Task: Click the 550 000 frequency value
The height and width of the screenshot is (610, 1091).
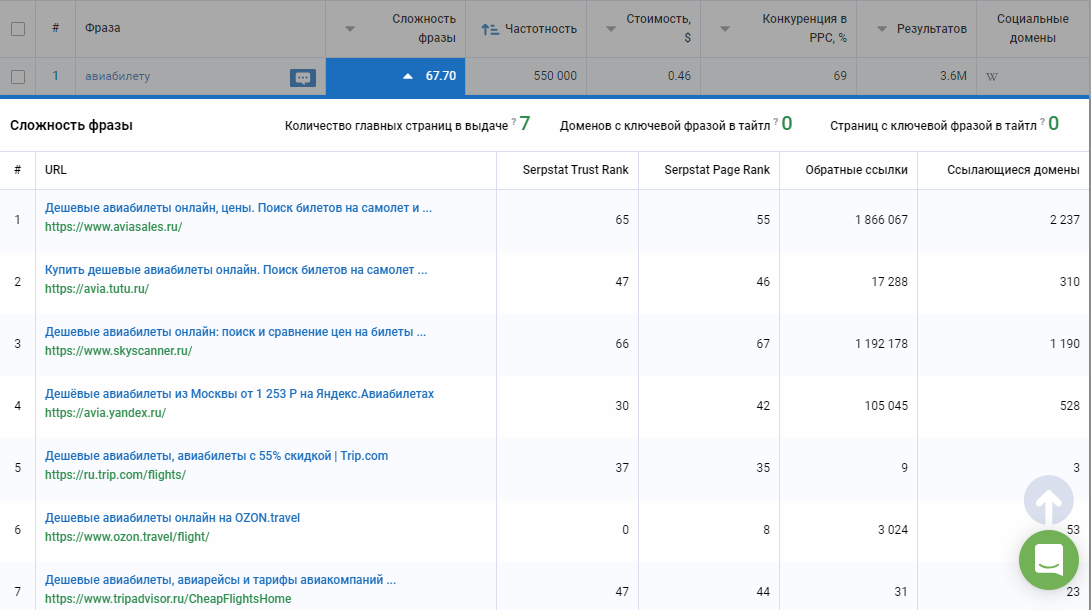Action: click(x=555, y=77)
